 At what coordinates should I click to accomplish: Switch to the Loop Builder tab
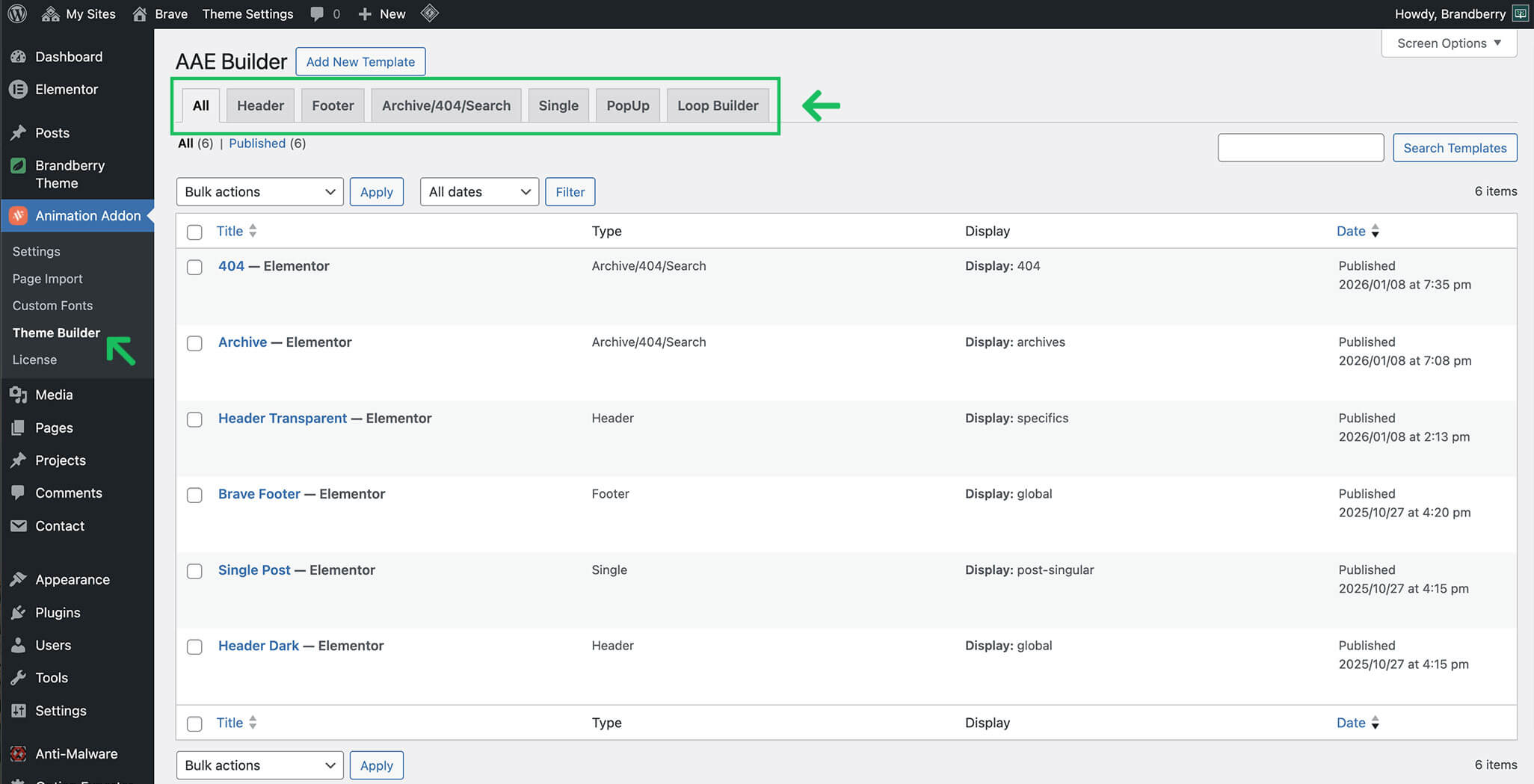pos(717,106)
